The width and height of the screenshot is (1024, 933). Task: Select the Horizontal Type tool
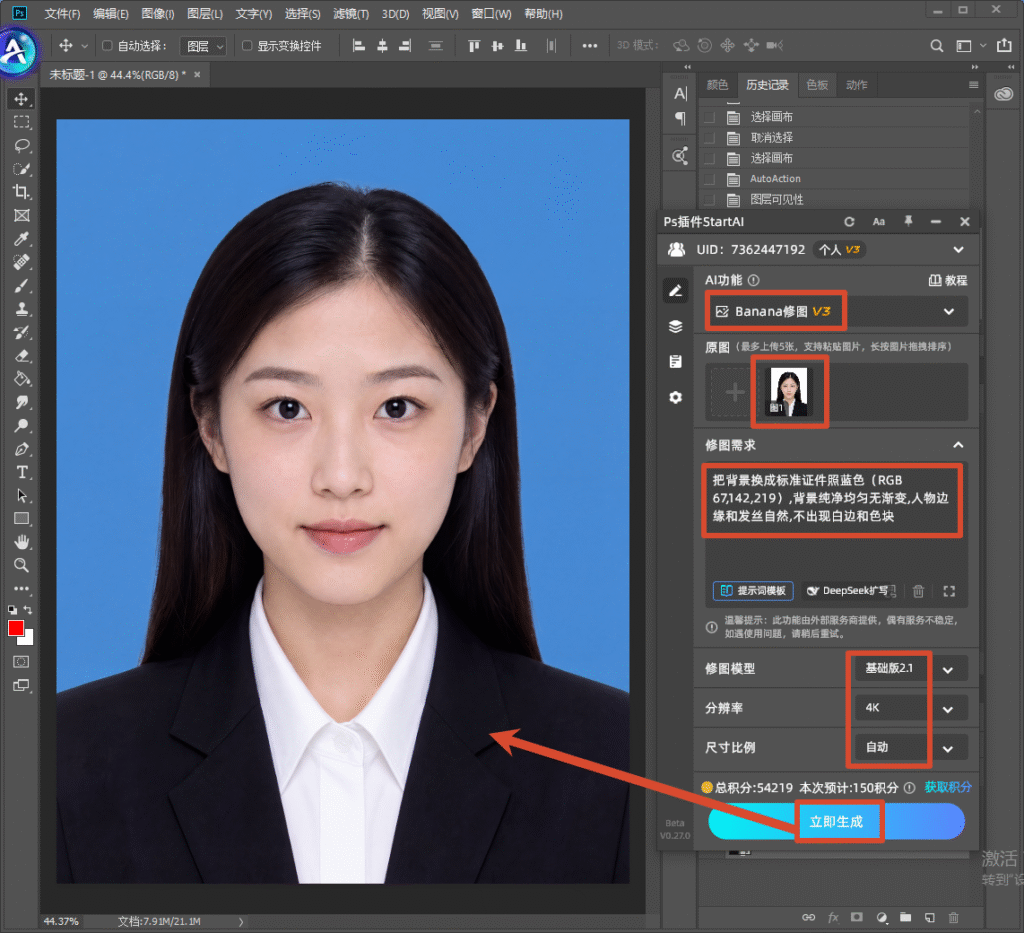[x=22, y=472]
